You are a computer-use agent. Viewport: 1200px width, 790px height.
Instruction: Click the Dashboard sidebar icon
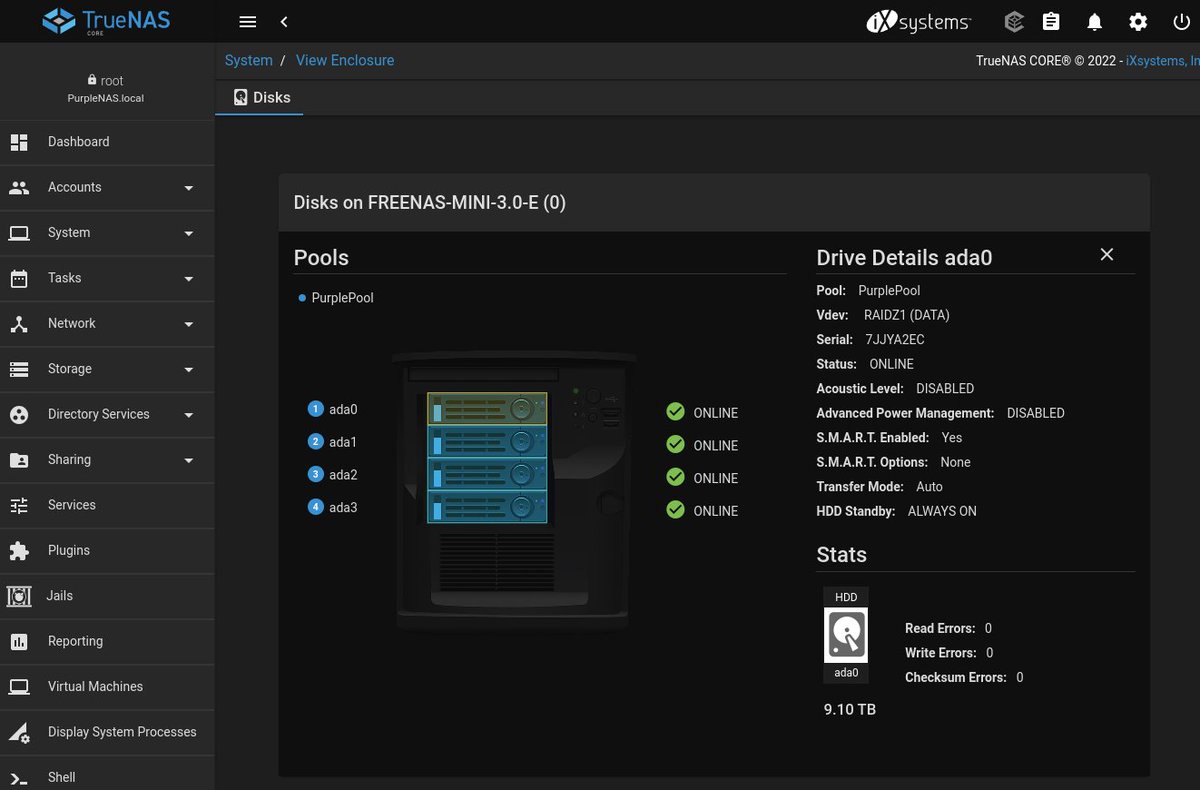pos(19,142)
